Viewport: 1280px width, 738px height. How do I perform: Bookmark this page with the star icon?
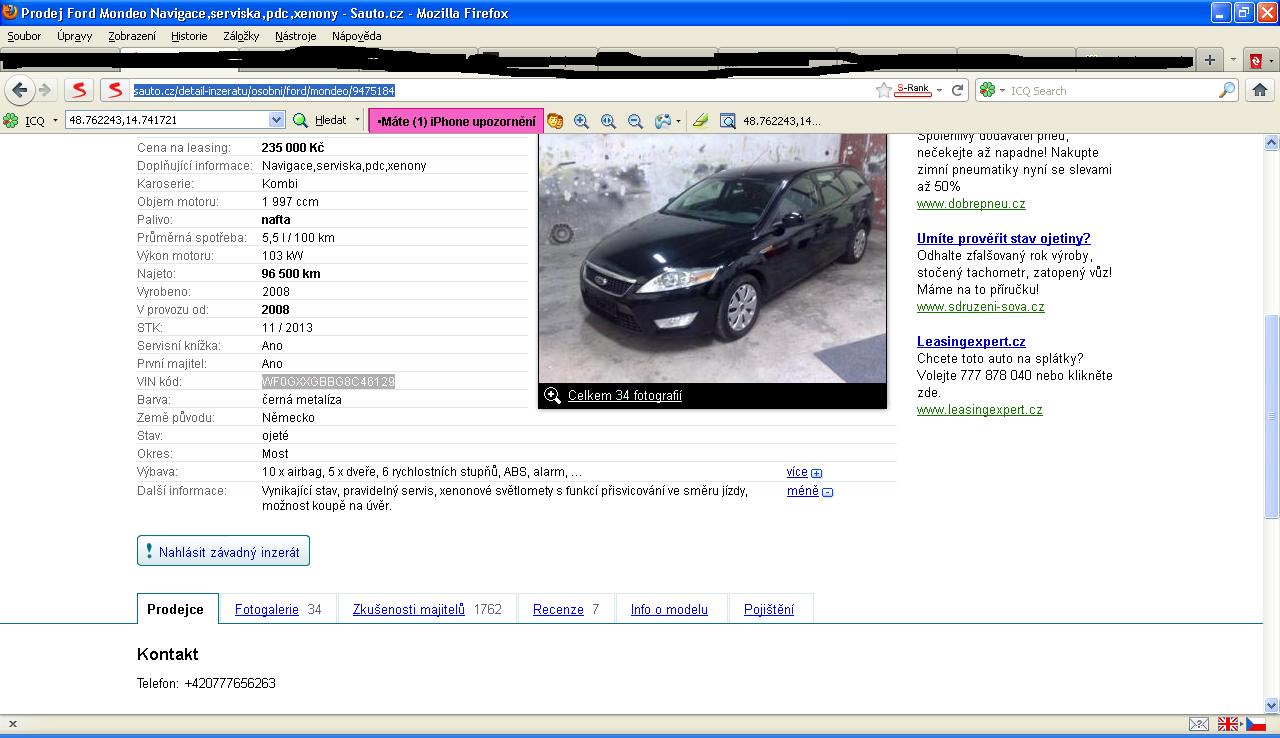pos(883,90)
